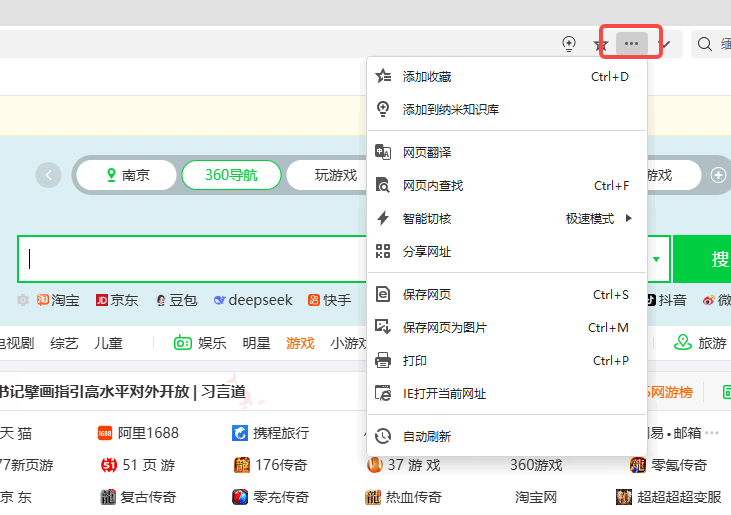Screen dimensions: 731x515
Task: Click the plus icon to add navigation tab
Action: [x=718, y=175]
